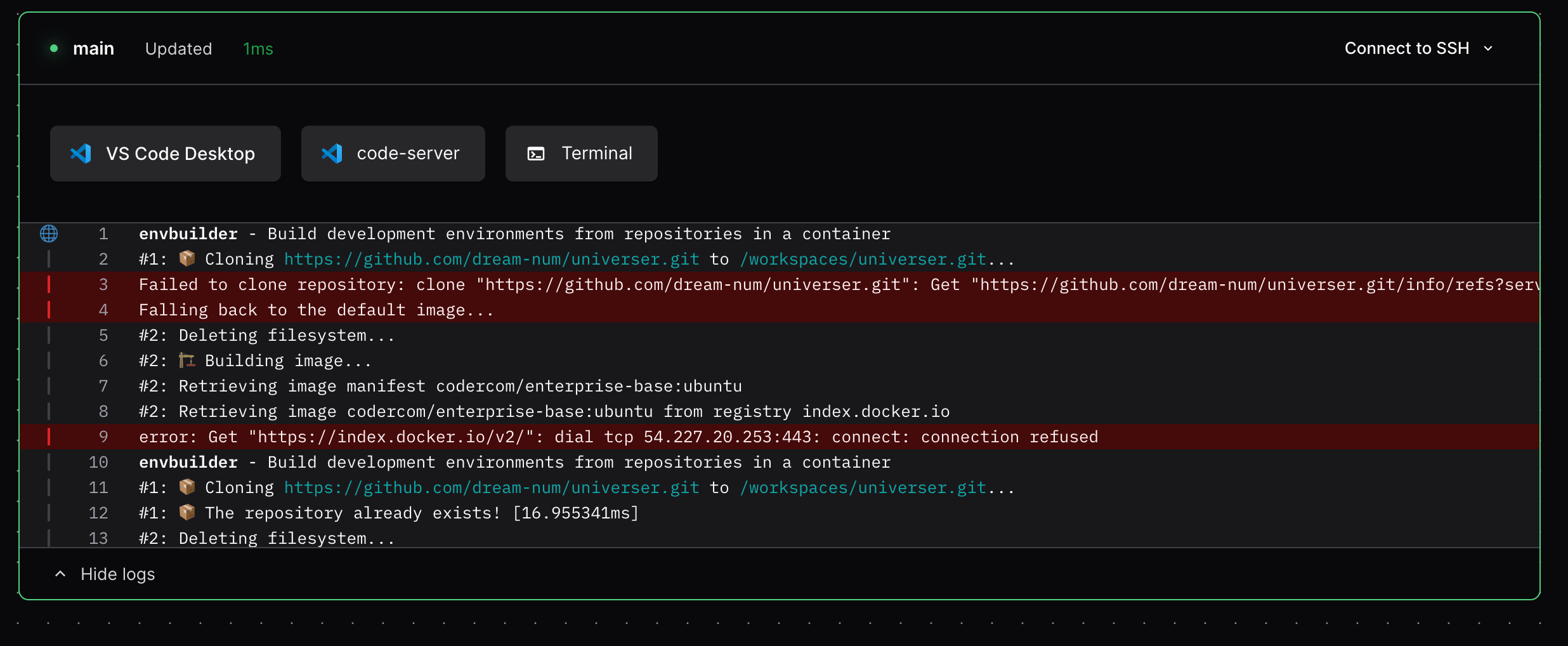
Task: Click the package emoji on log line 2
Action: pyautogui.click(x=187, y=258)
